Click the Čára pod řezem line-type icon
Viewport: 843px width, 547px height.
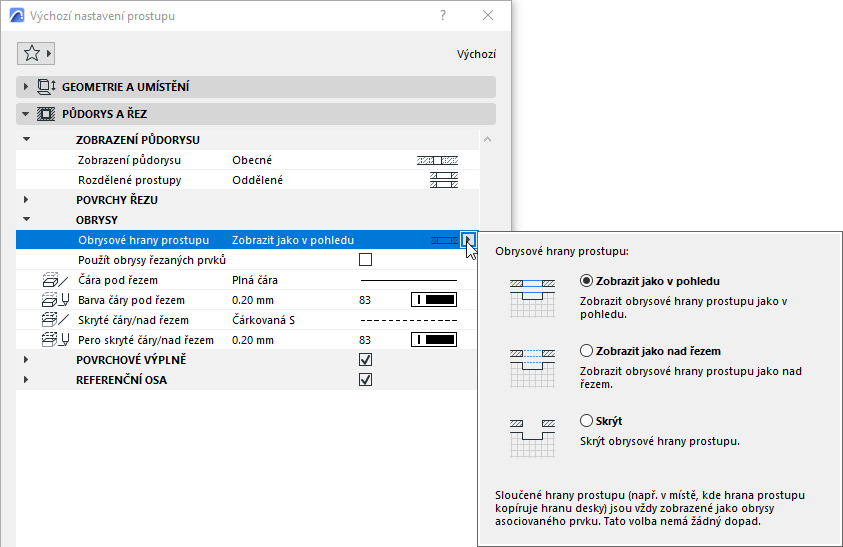click(x=55, y=280)
